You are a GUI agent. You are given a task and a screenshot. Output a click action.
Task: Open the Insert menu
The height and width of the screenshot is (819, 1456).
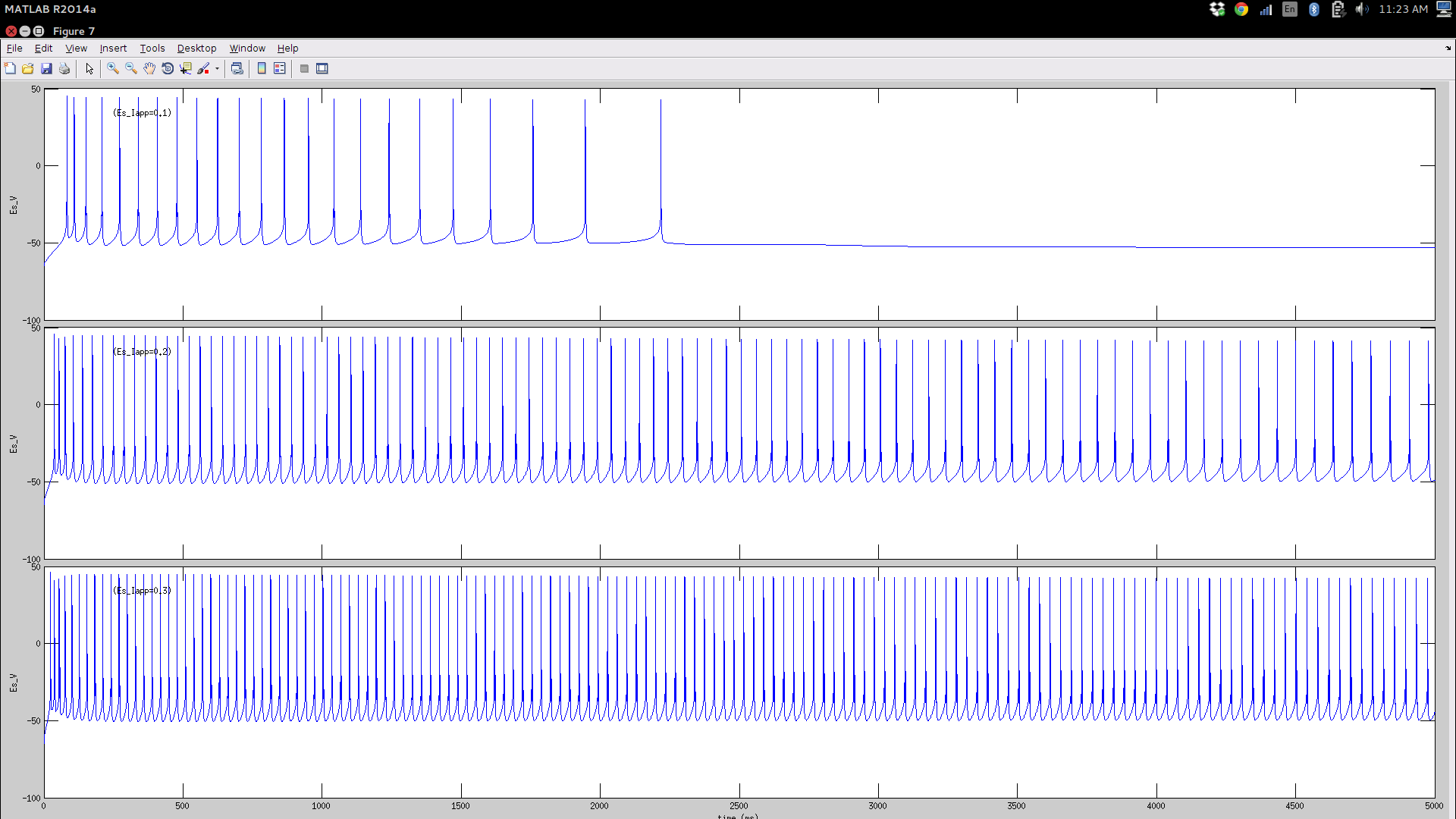pos(113,48)
